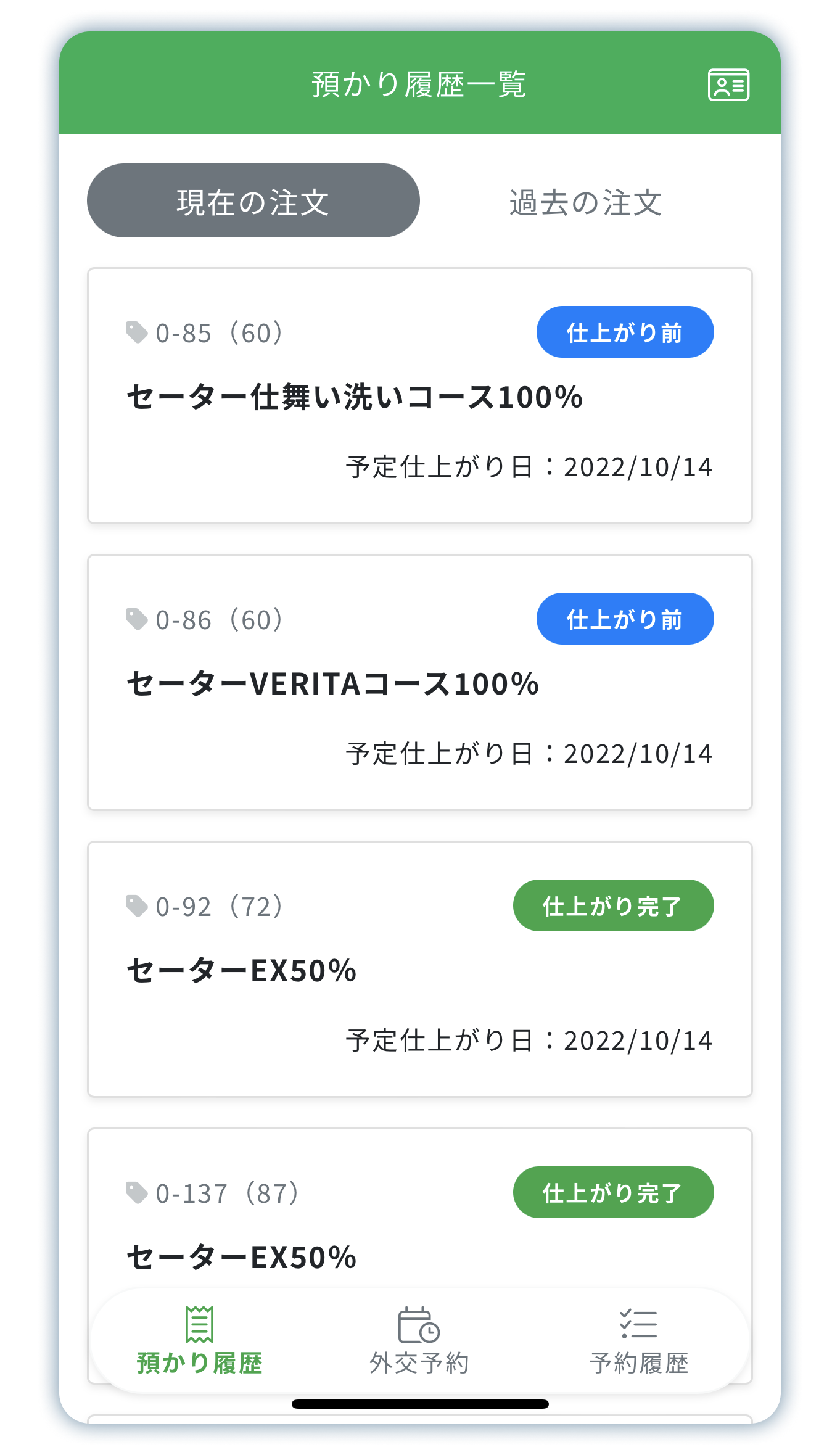Tap the 予約履歴 label in bottom navigation
Screen dimensions: 840x1455
[638, 1363]
